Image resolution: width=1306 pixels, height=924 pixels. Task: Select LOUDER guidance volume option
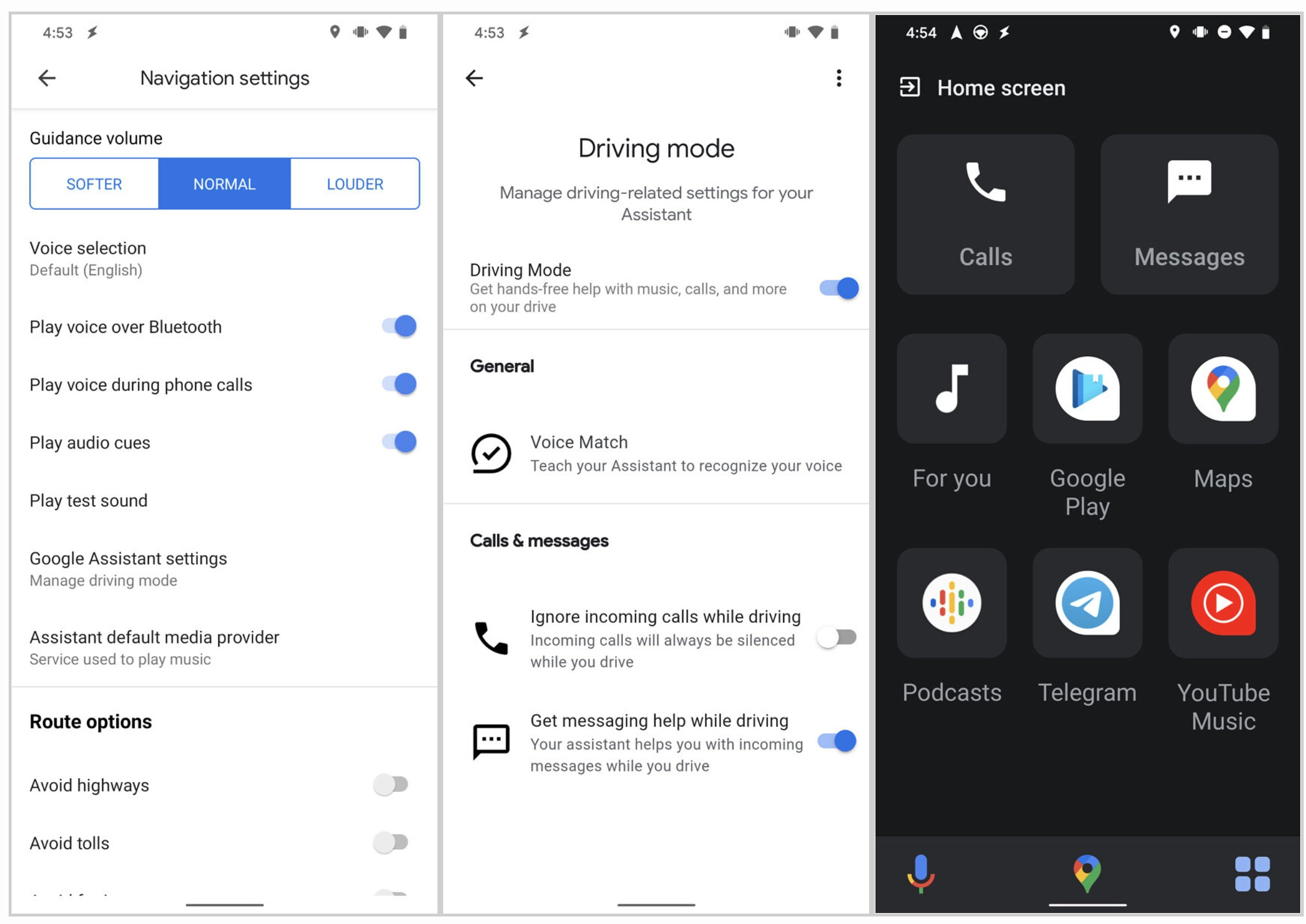(353, 183)
